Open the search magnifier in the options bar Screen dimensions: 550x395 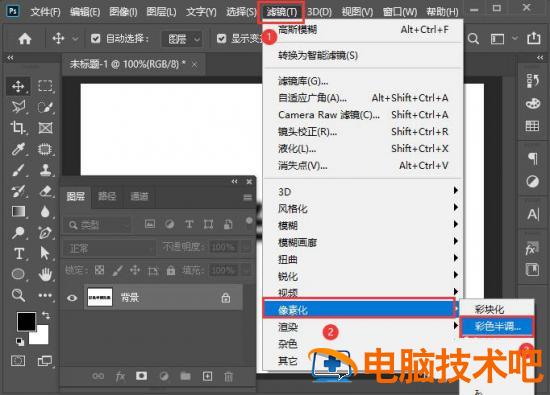tap(473, 39)
